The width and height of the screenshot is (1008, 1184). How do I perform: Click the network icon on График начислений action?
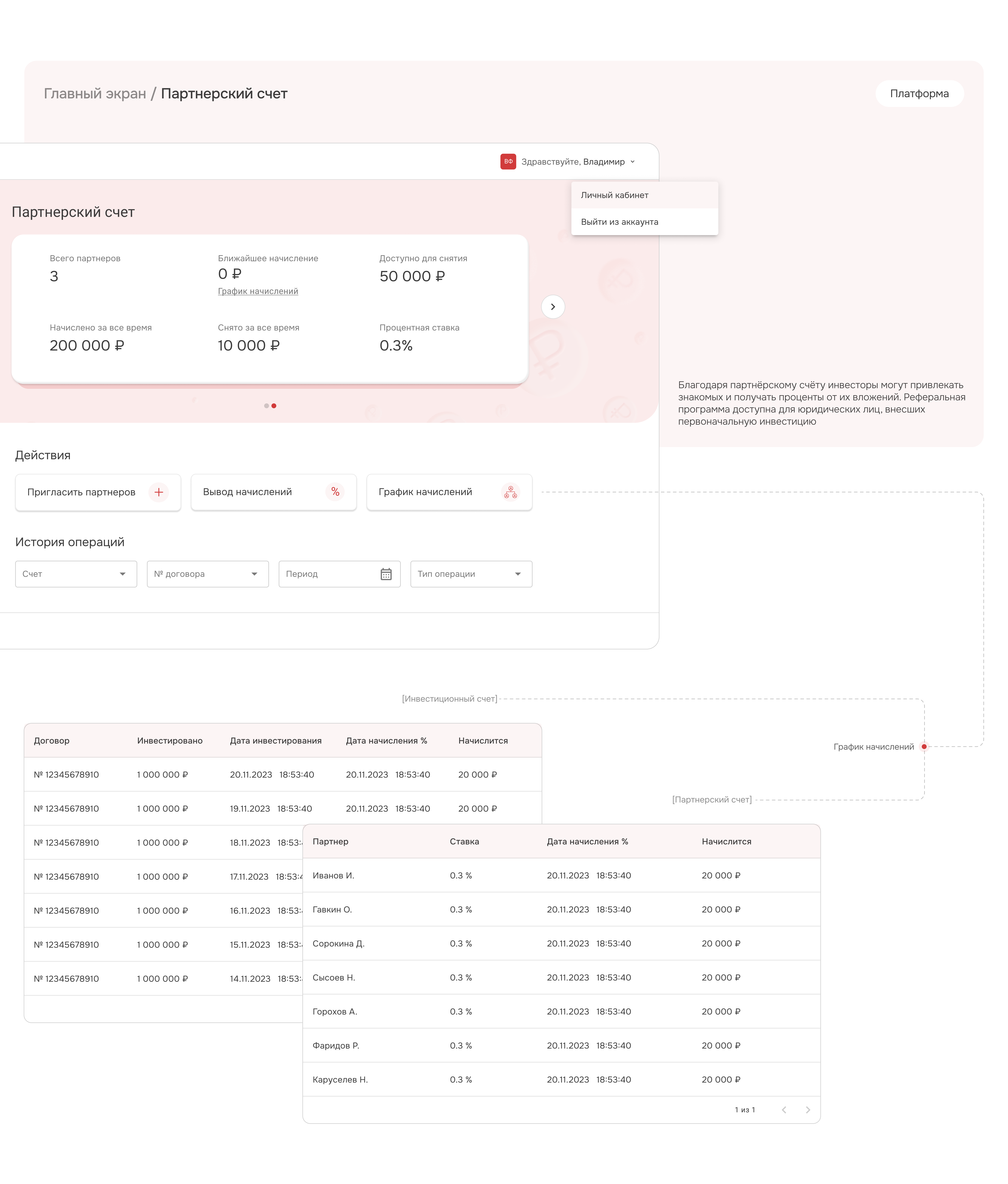click(511, 492)
